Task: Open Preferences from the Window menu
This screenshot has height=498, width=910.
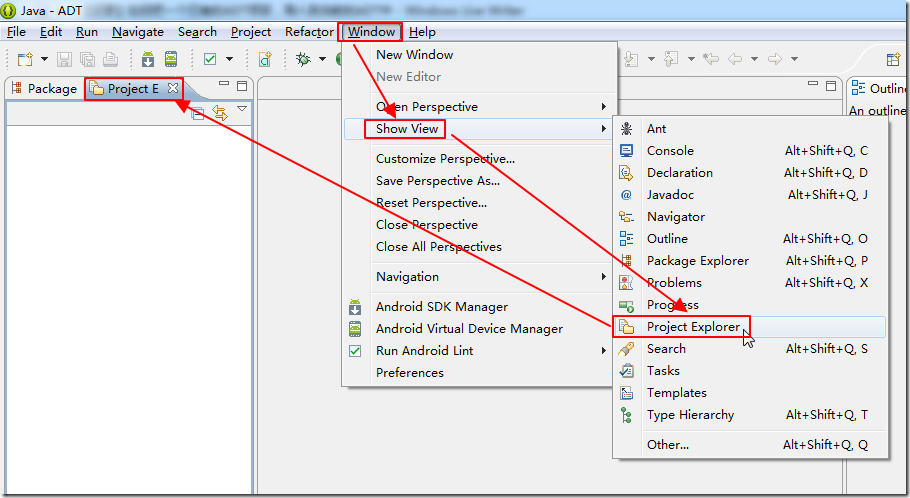Action: point(478,373)
